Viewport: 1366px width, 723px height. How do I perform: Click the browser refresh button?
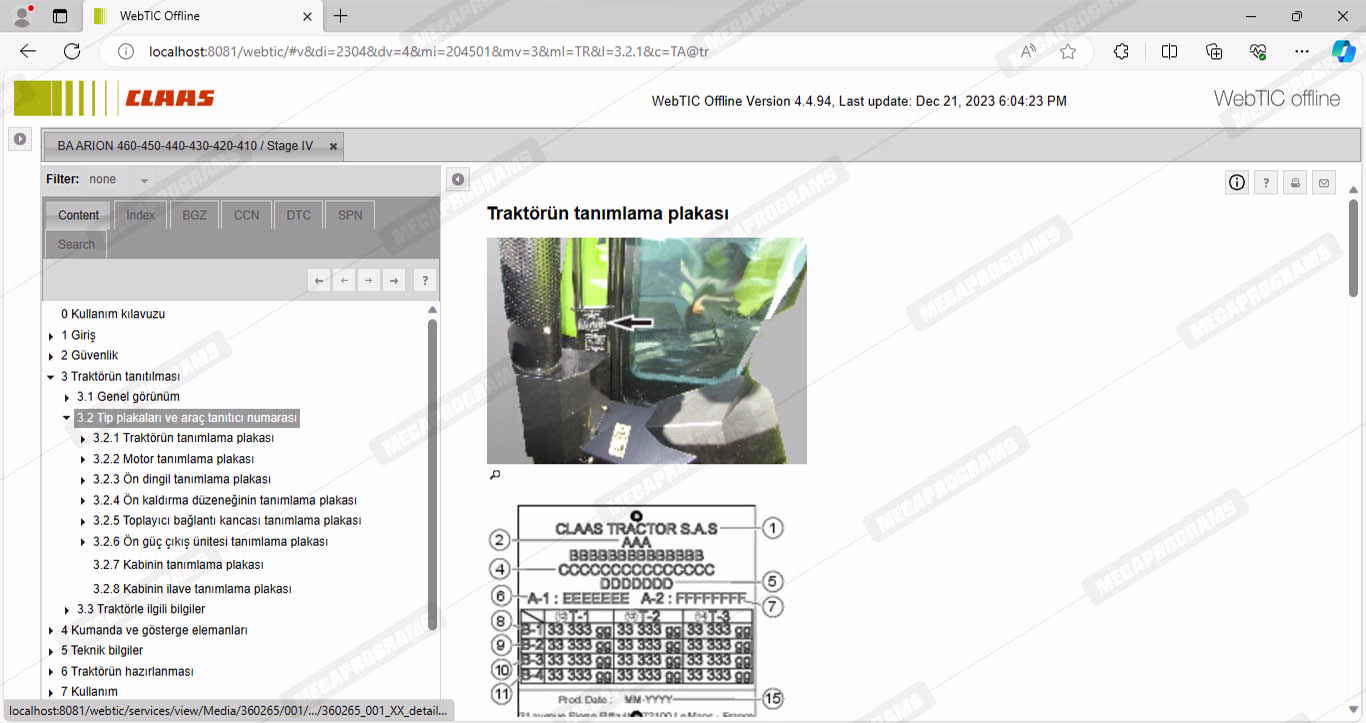coord(72,51)
